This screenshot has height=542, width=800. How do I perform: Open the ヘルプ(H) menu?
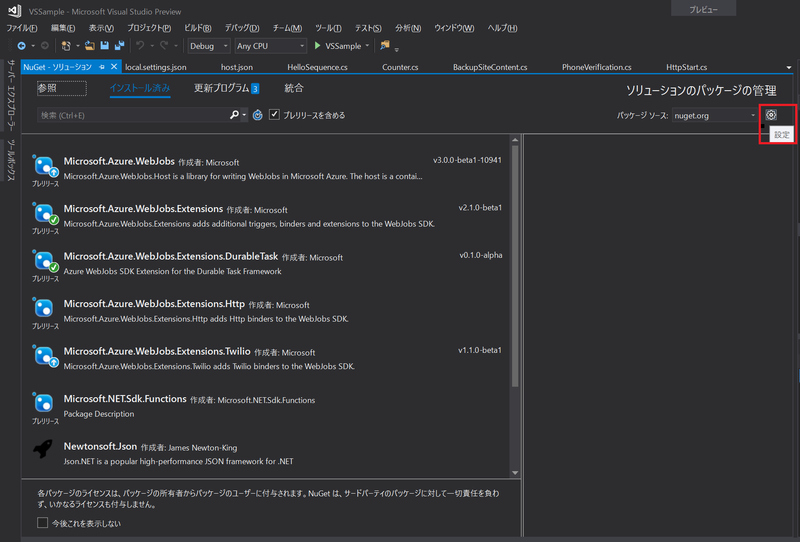coord(502,28)
